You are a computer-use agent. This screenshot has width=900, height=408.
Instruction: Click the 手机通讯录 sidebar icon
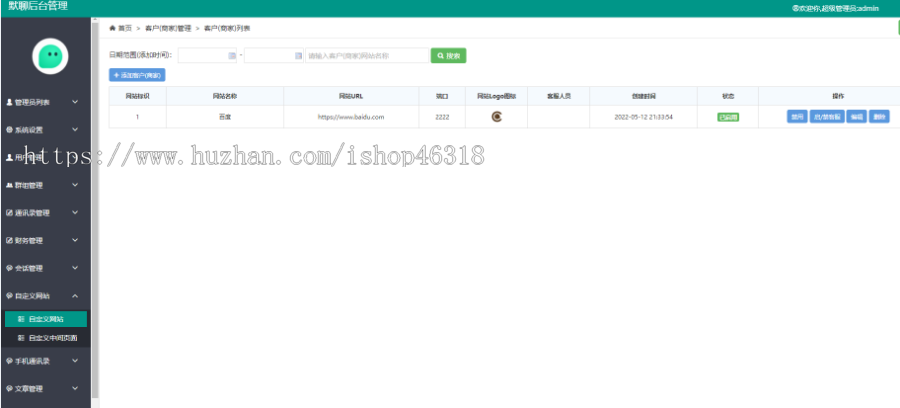(9, 361)
